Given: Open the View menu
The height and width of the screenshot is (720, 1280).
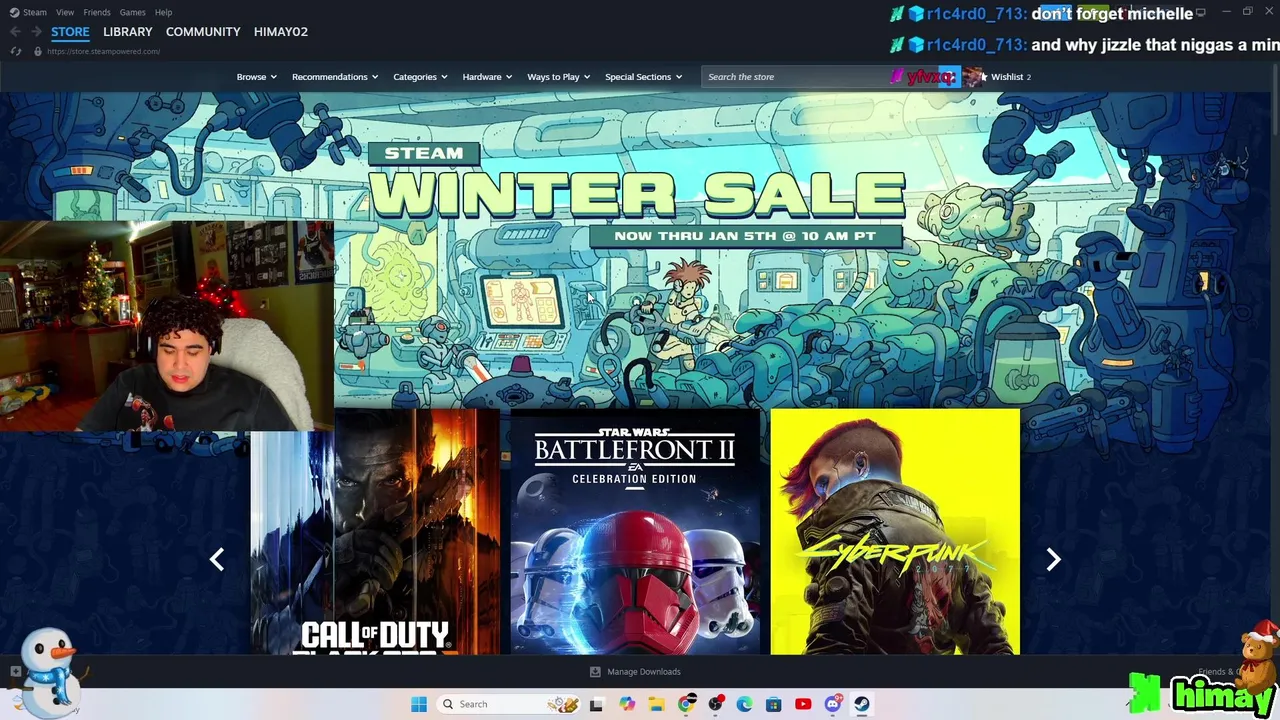Looking at the screenshot, I should point(65,12).
